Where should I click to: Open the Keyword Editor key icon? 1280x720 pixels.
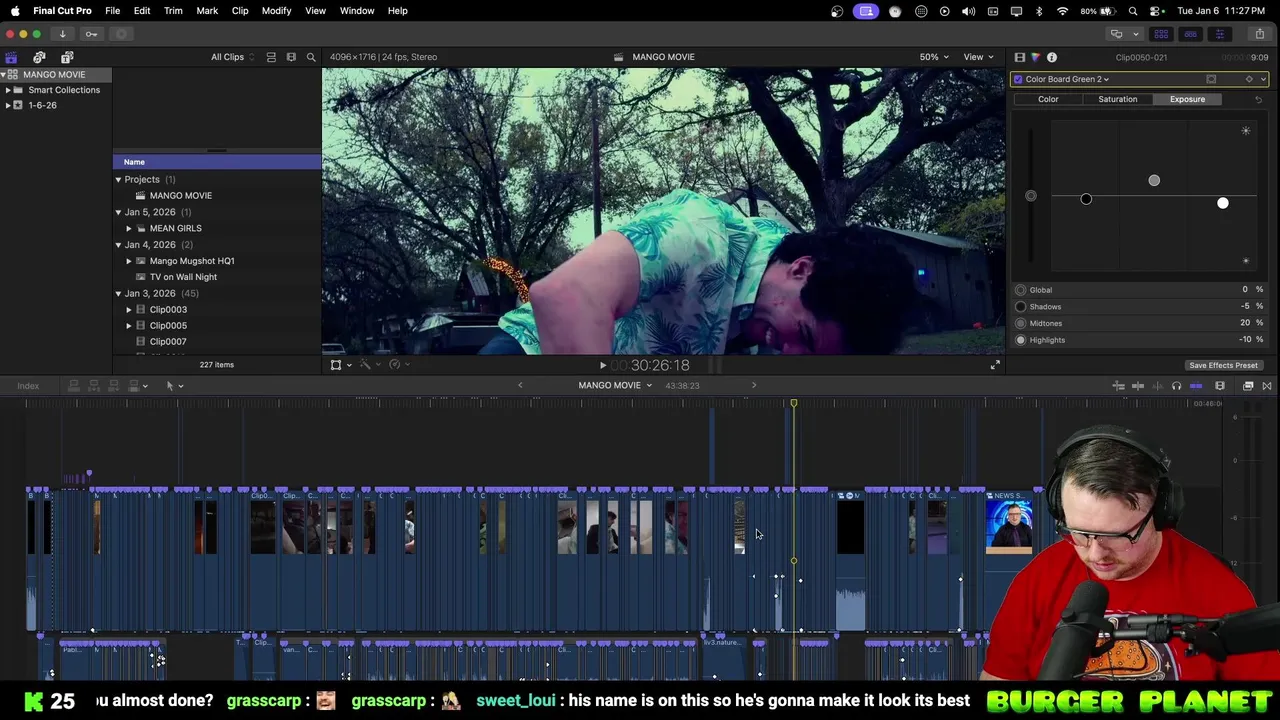tap(91, 34)
